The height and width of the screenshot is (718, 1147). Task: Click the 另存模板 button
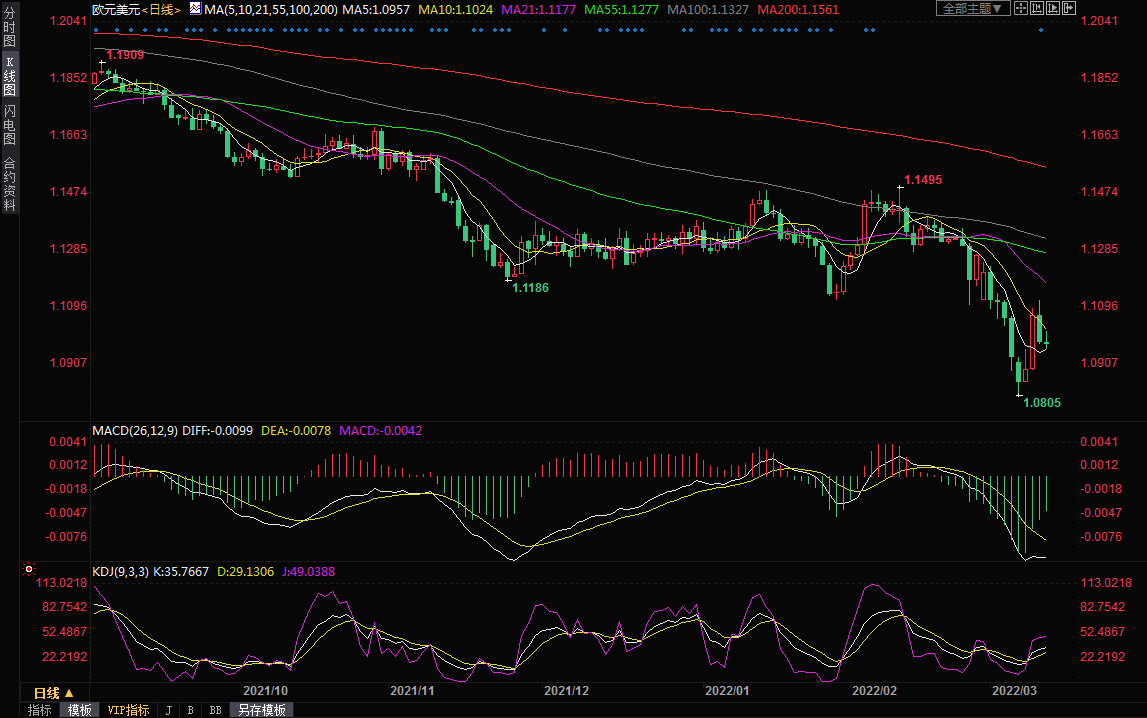pos(261,710)
